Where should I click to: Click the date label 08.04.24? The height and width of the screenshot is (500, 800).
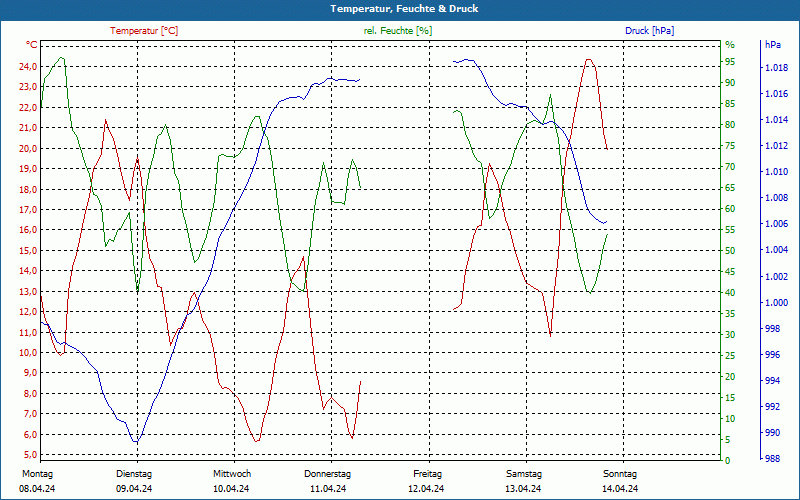pyautogui.click(x=37, y=489)
